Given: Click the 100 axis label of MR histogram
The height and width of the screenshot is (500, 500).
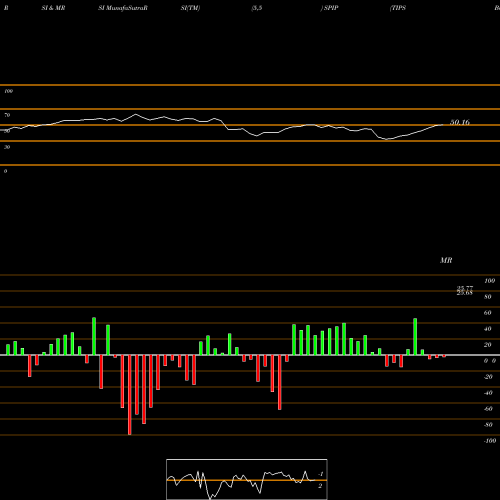Looking at the screenshot, I should point(490,281).
